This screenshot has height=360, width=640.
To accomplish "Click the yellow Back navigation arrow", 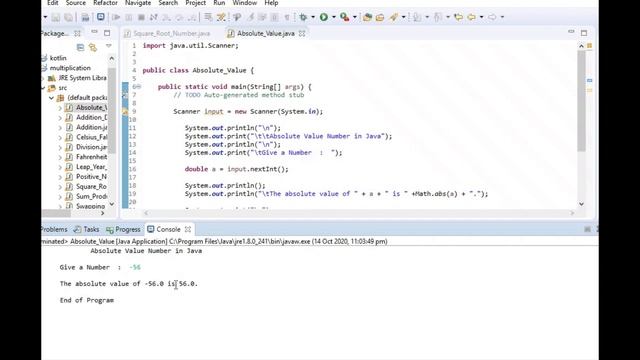I will (x=471, y=17).
